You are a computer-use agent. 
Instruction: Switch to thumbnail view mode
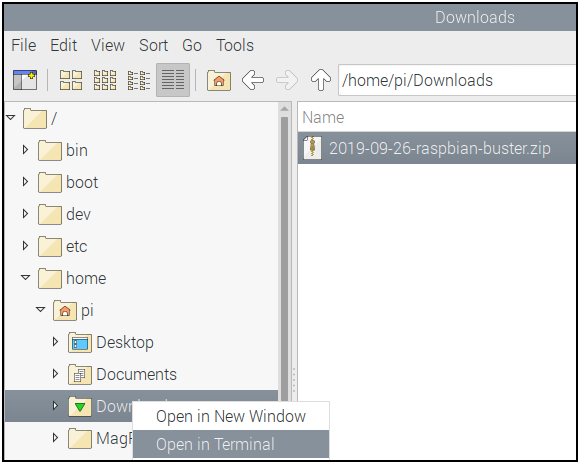coord(105,80)
